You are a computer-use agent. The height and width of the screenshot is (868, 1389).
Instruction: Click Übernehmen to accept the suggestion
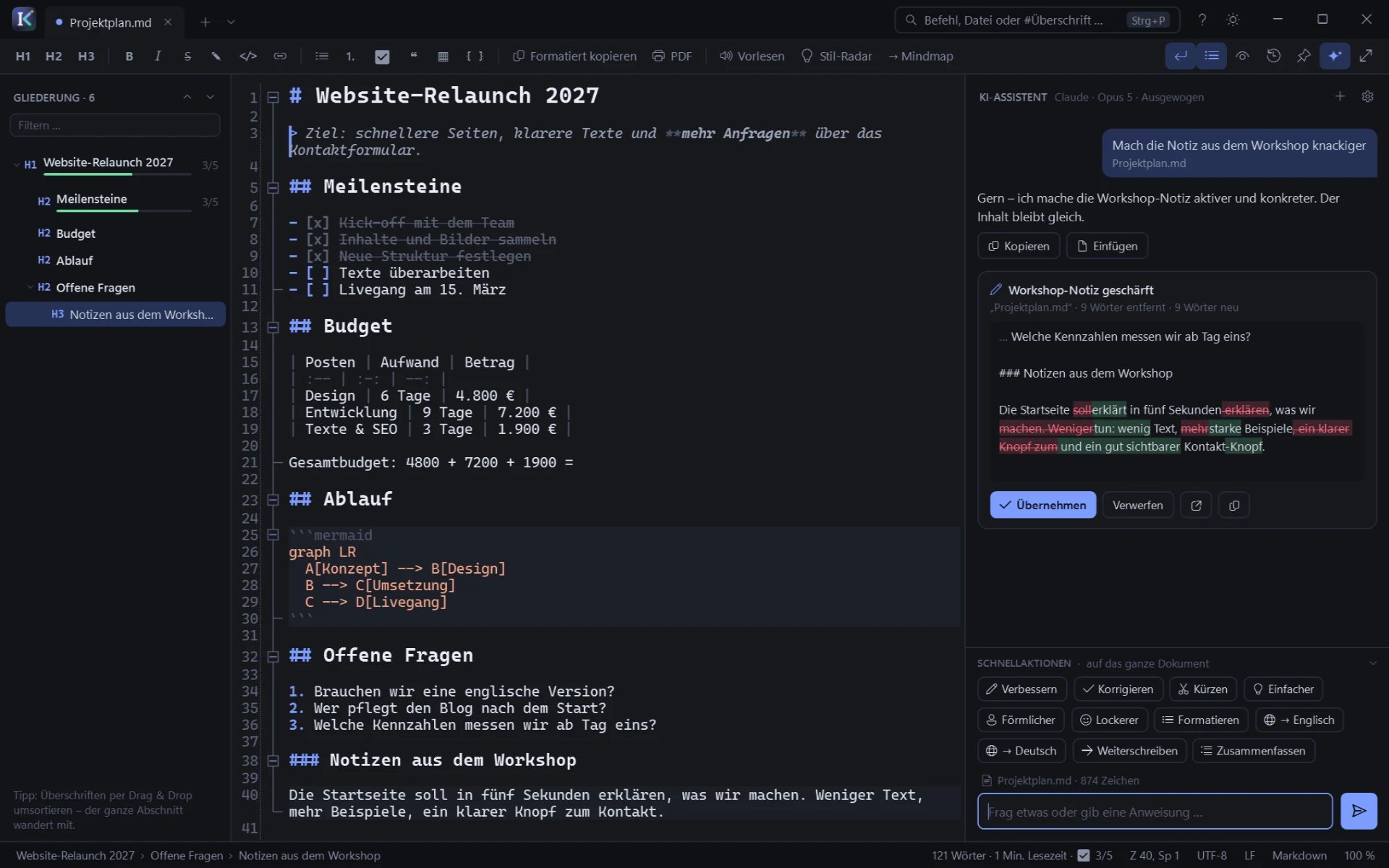point(1042,505)
